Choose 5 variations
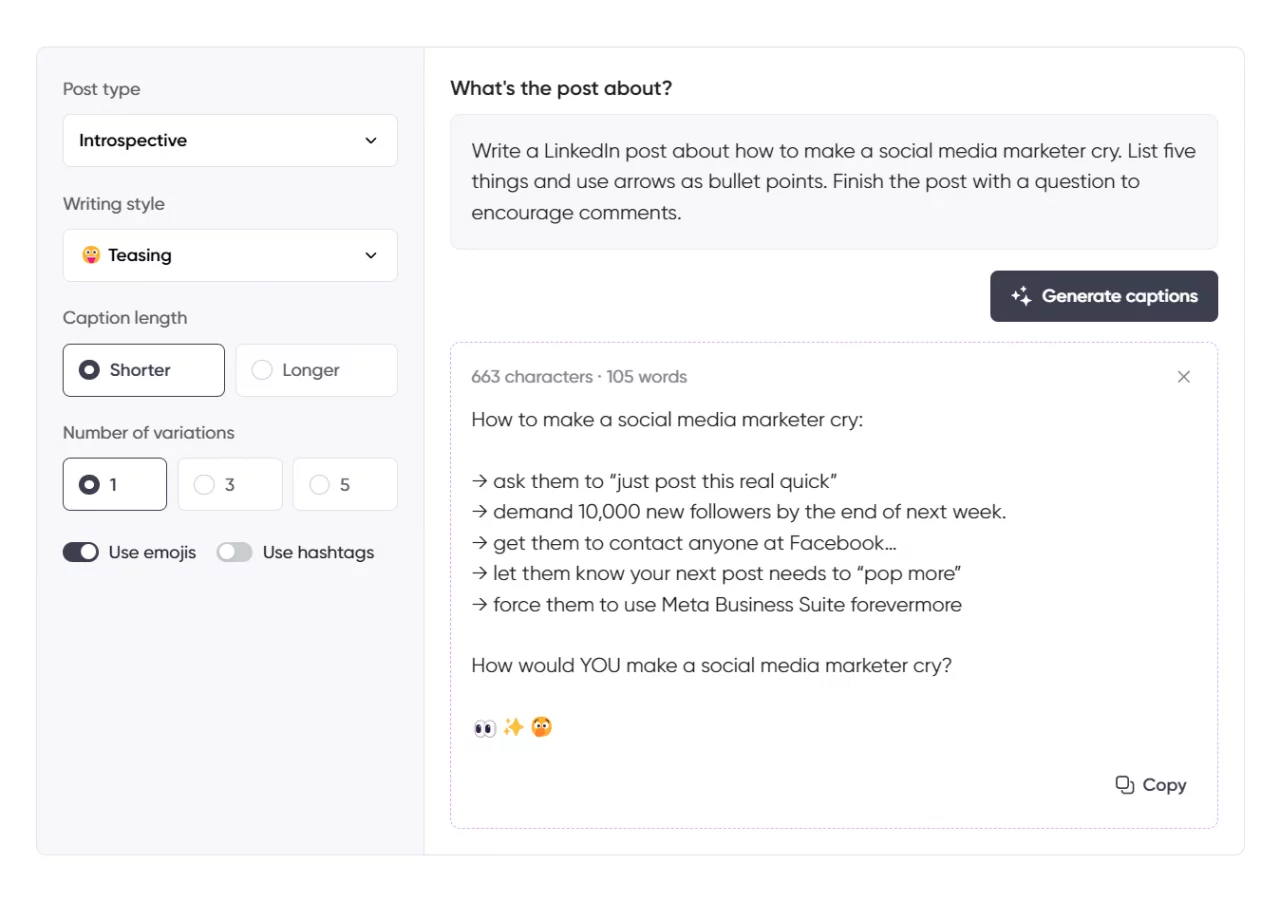The image size is (1280, 900). pos(345,484)
